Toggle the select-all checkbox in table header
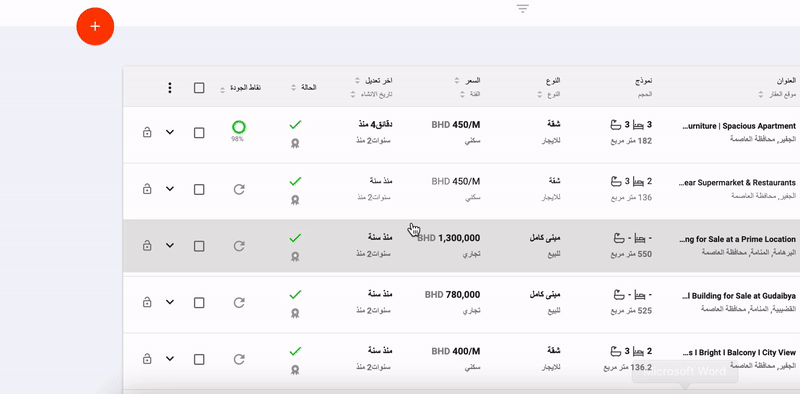This screenshot has width=800, height=394. tap(199, 88)
